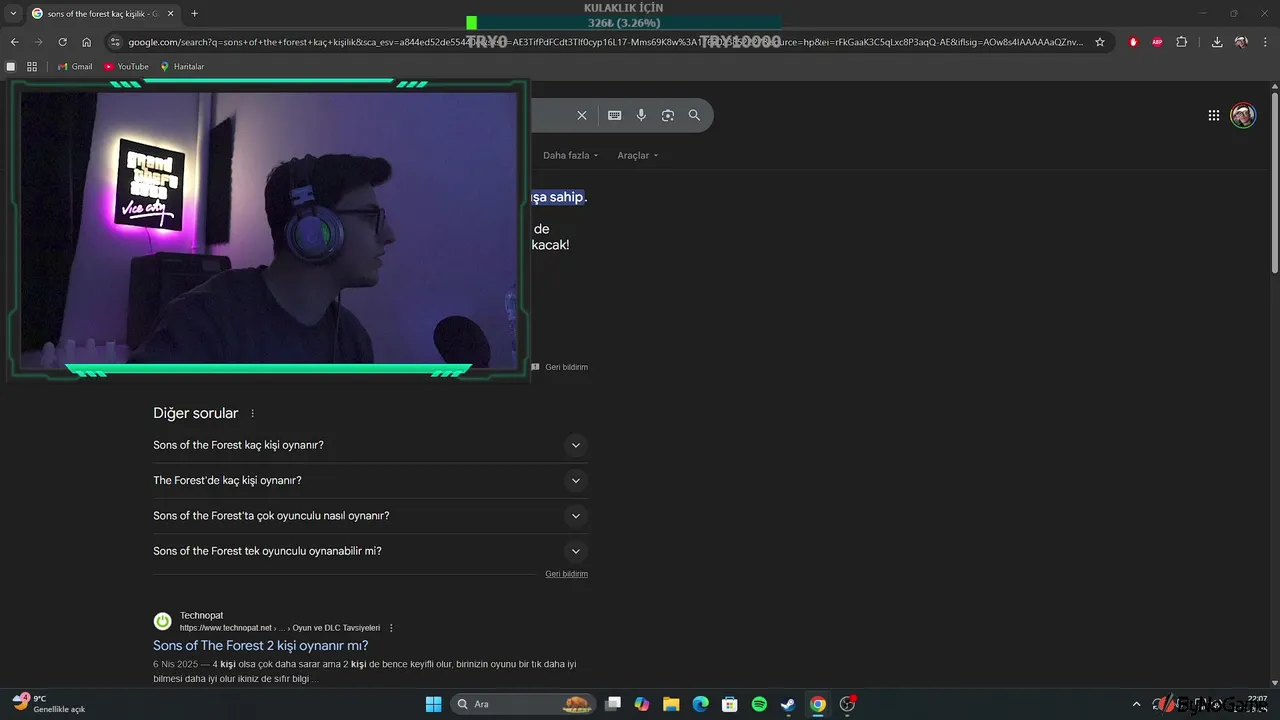Image resolution: width=1280 pixels, height=720 pixels.
Task: Open the weather widget showing 9°C
Action: pos(48,704)
